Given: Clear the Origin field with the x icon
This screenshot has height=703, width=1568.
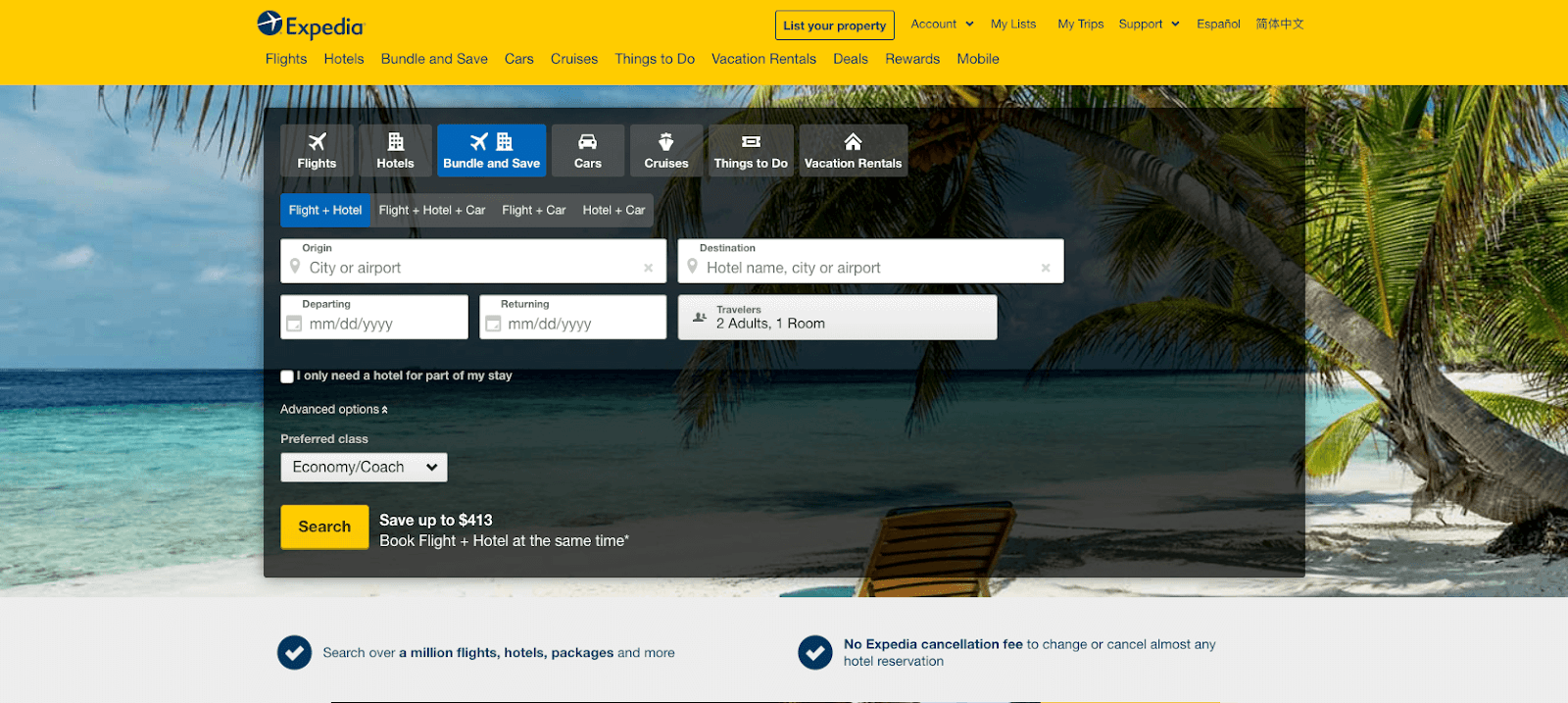Looking at the screenshot, I should coord(648,268).
